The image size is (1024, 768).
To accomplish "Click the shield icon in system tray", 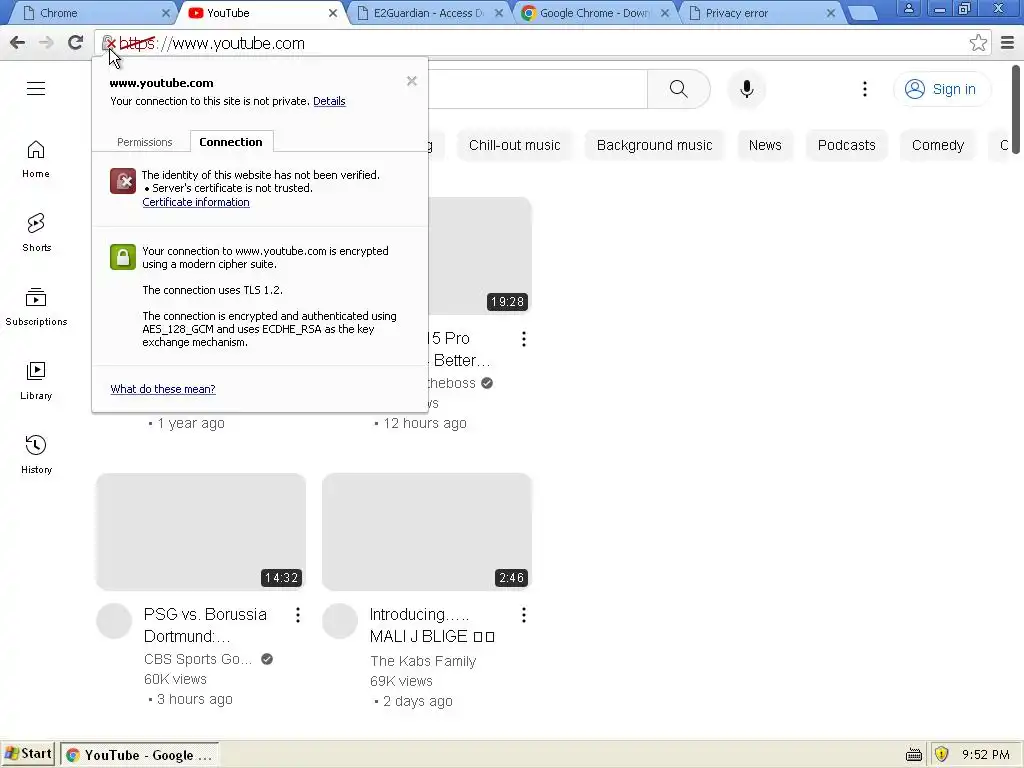I will tap(941, 754).
